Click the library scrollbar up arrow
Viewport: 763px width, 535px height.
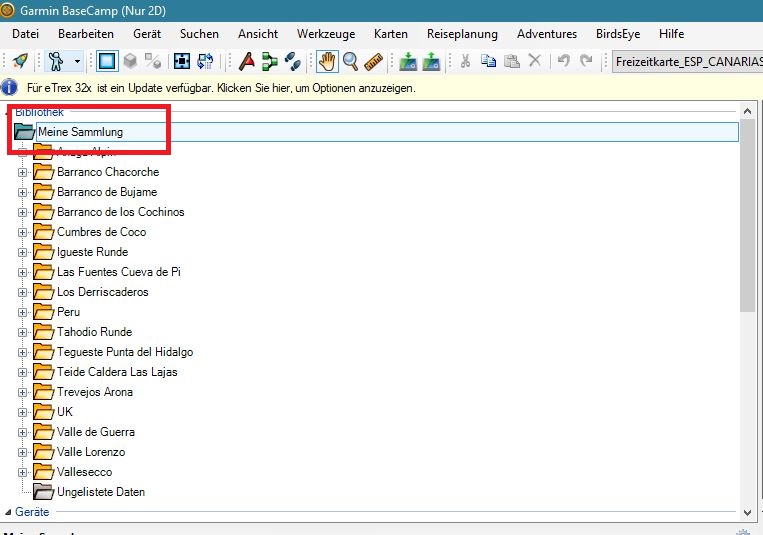[747, 111]
